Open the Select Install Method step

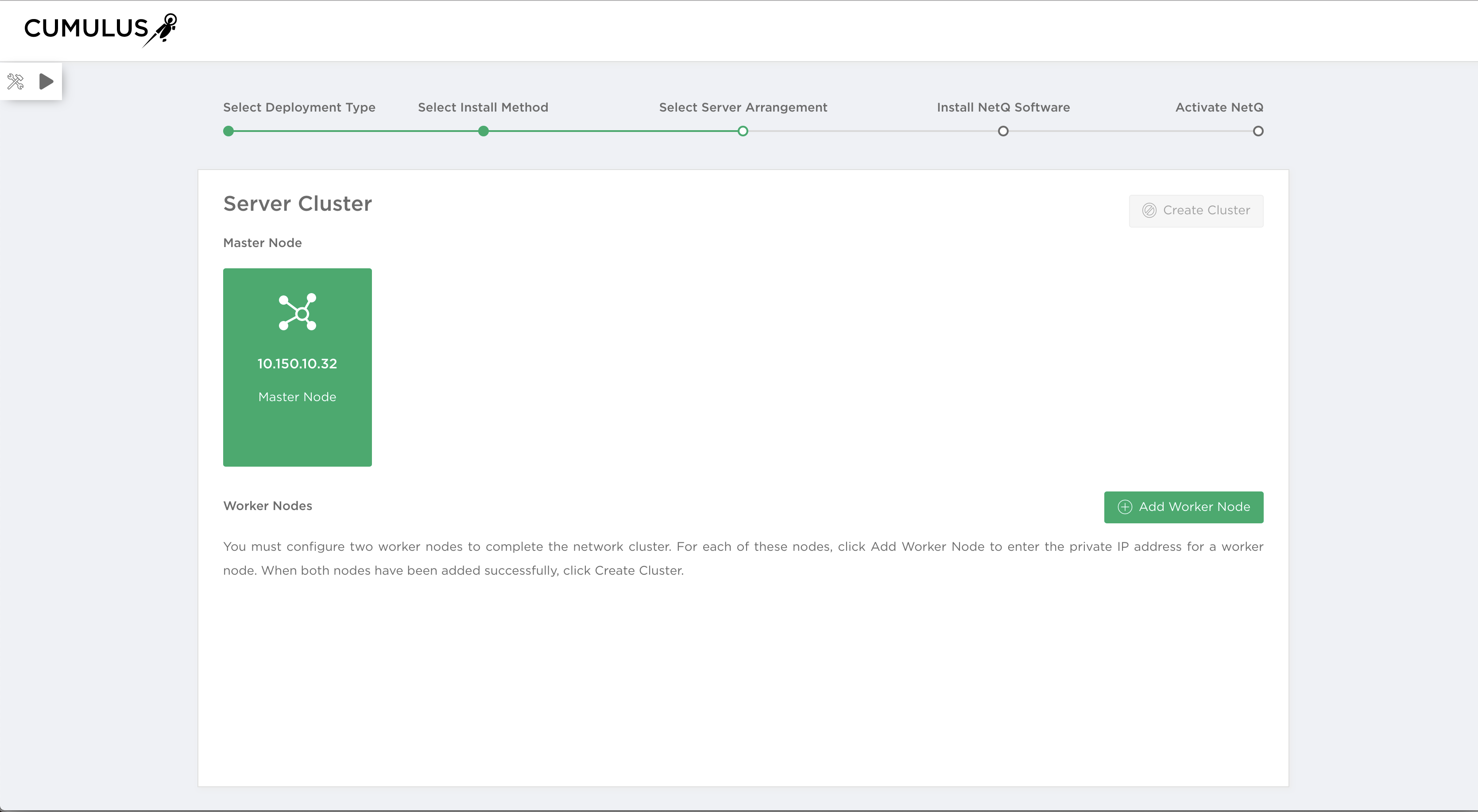pyautogui.click(x=483, y=107)
